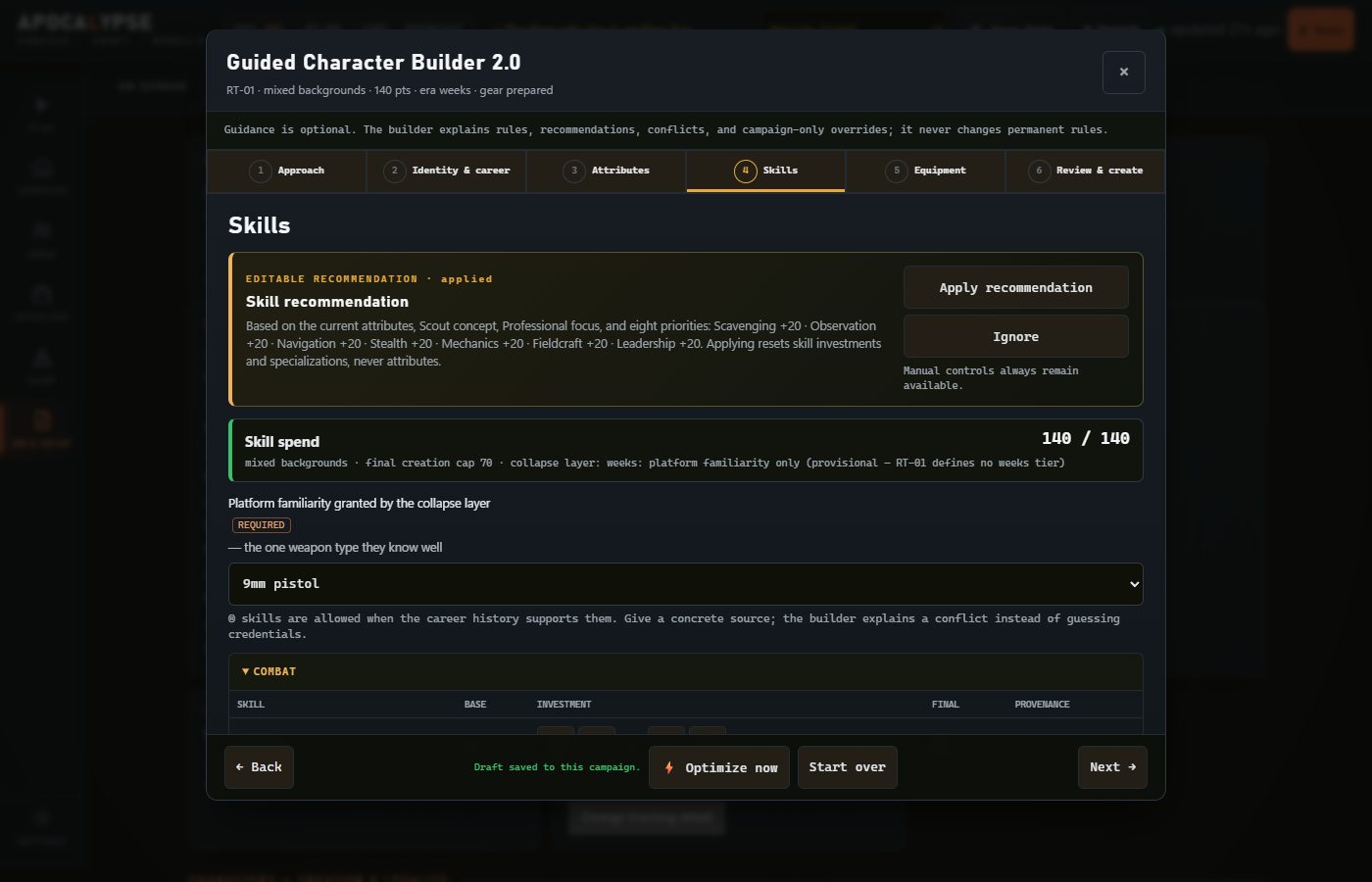Open the Review & create step
Viewport: 1372px width, 882px height.
[x=1086, y=171]
